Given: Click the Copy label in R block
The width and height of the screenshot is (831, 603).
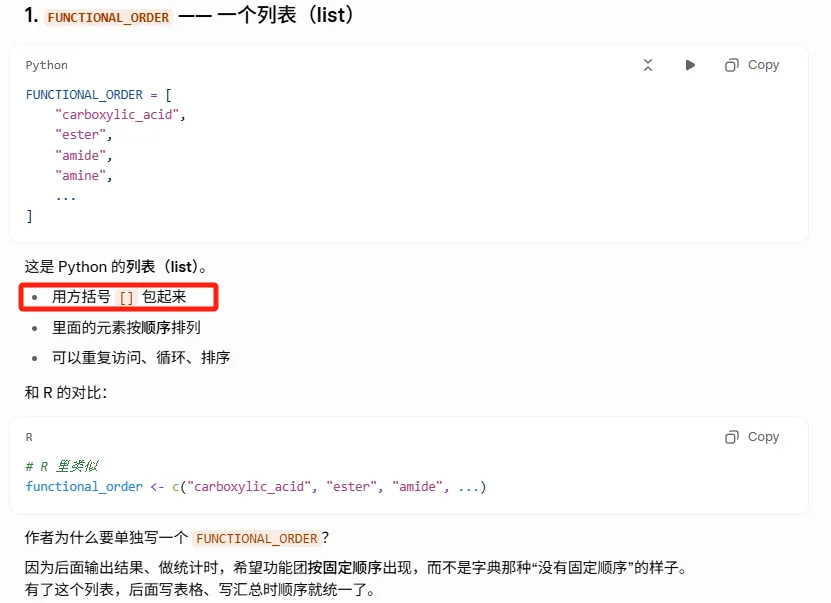Looking at the screenshot, I should coord(763,437).
